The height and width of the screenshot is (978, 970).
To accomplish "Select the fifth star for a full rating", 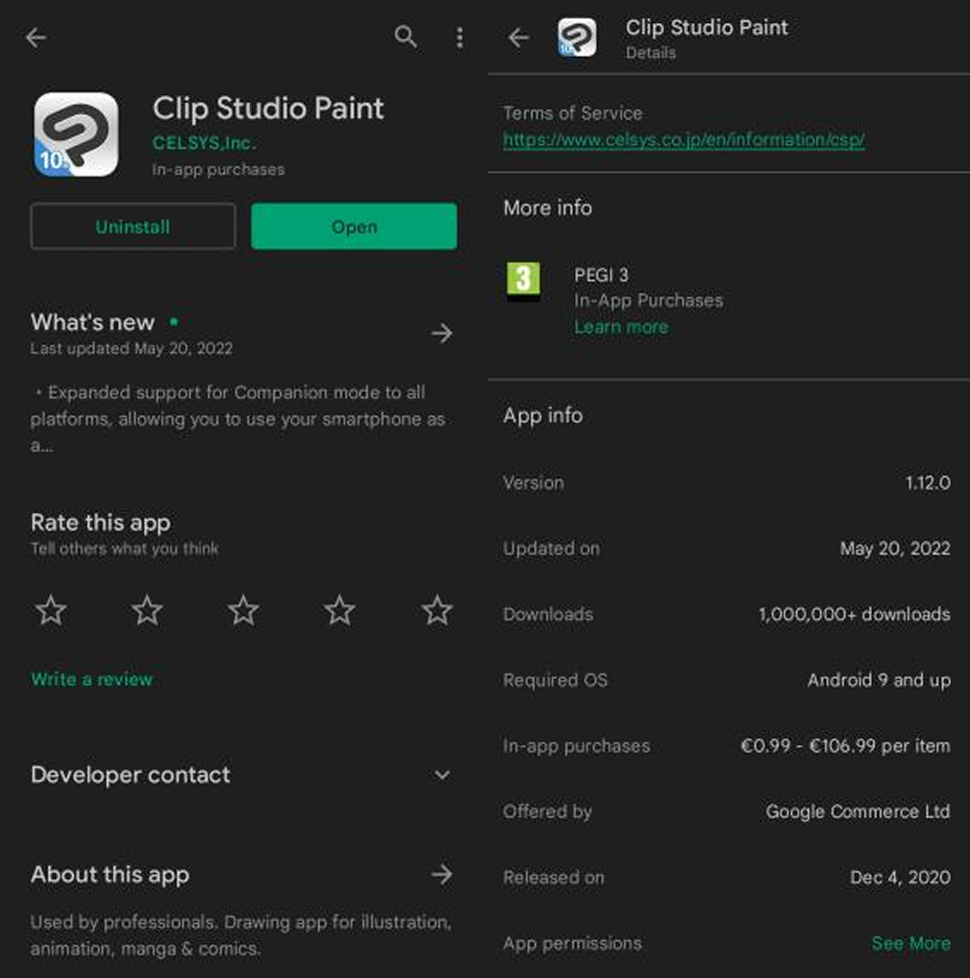I will [x=435, y=608].
